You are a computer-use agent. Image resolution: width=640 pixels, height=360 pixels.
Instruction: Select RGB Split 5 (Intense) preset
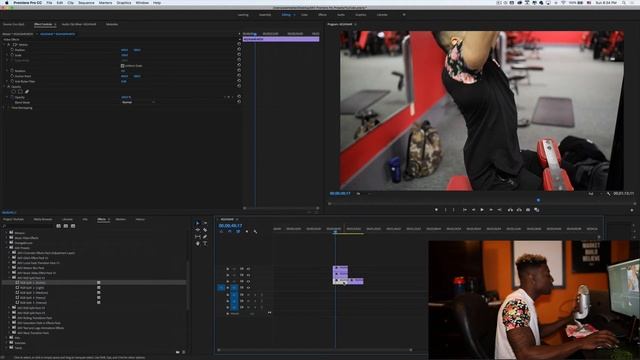point(33,303)
